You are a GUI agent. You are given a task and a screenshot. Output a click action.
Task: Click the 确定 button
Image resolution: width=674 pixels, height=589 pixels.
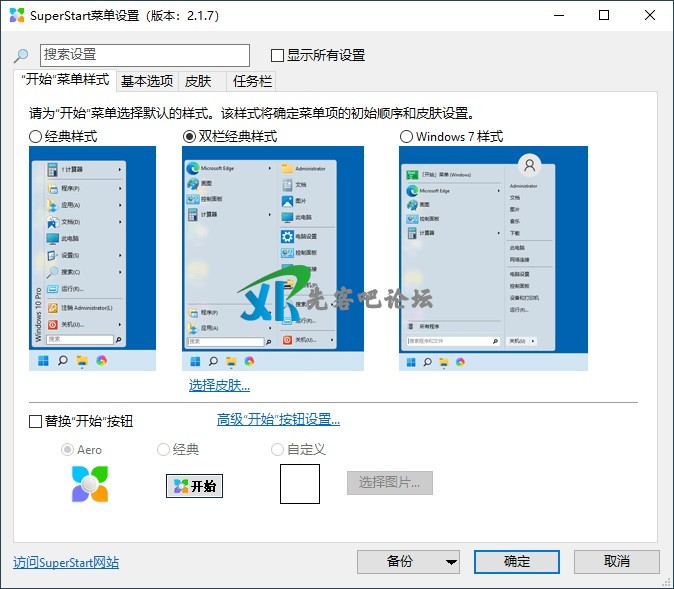click(517, 562)
